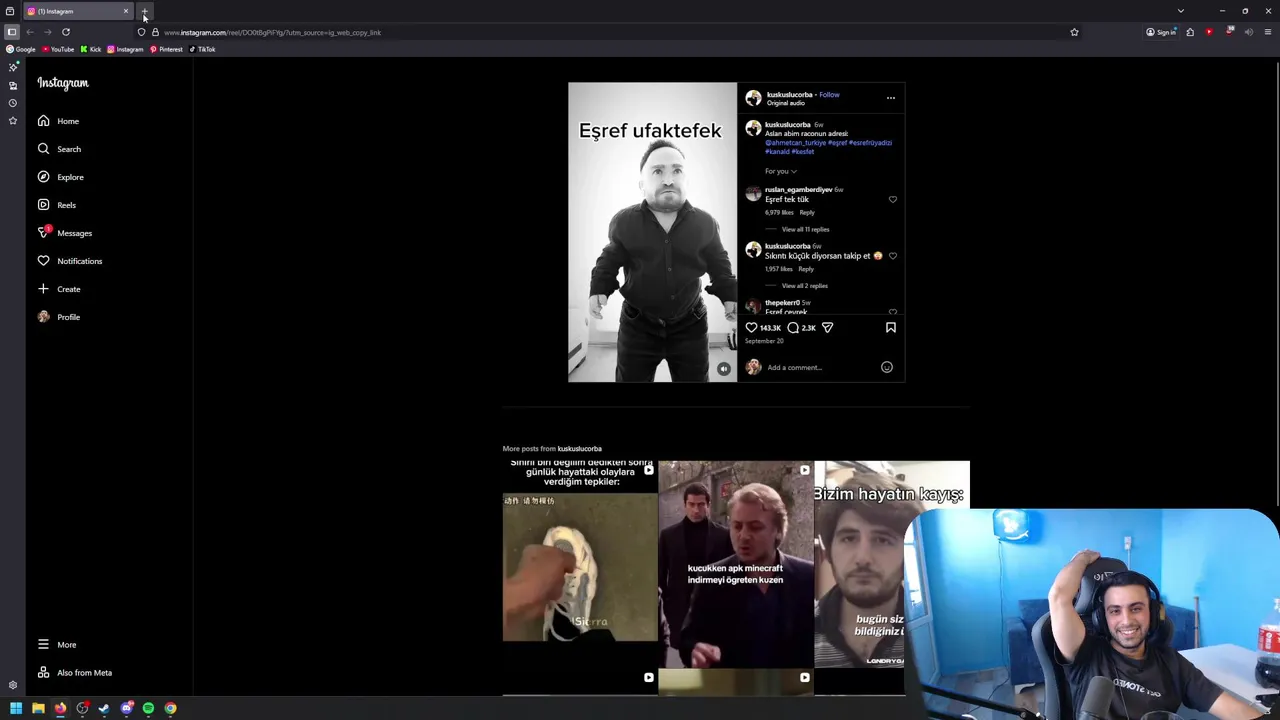Open Also from Meta
Screen dimensions: 1280x720
[74, 673]
